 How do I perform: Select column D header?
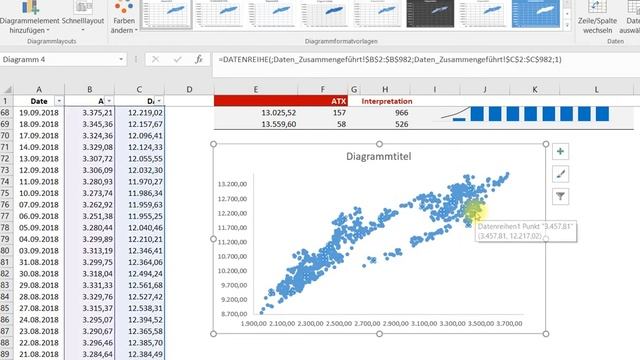(189, 89)
